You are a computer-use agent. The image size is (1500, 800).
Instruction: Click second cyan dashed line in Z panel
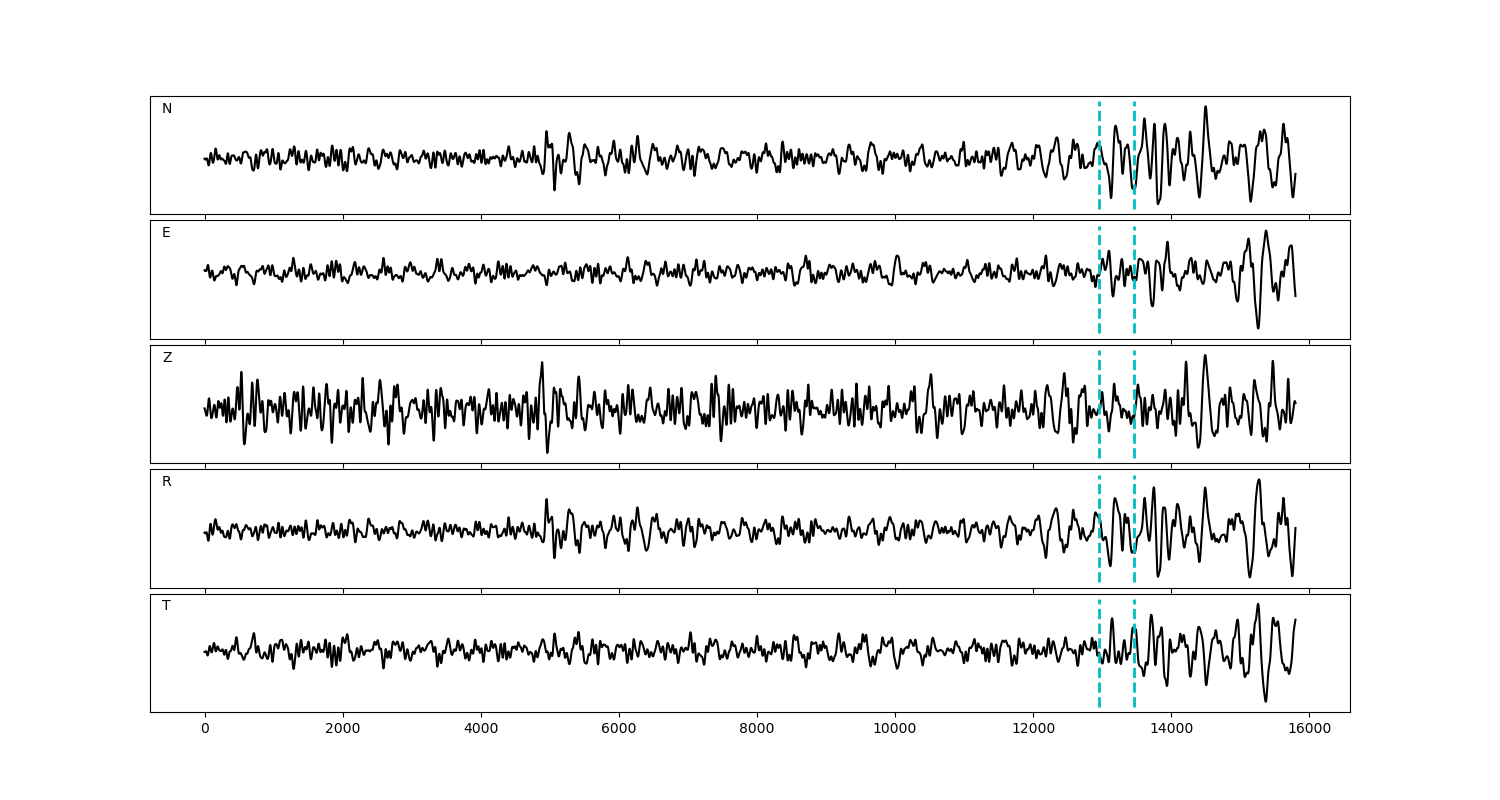point(1134,440)
